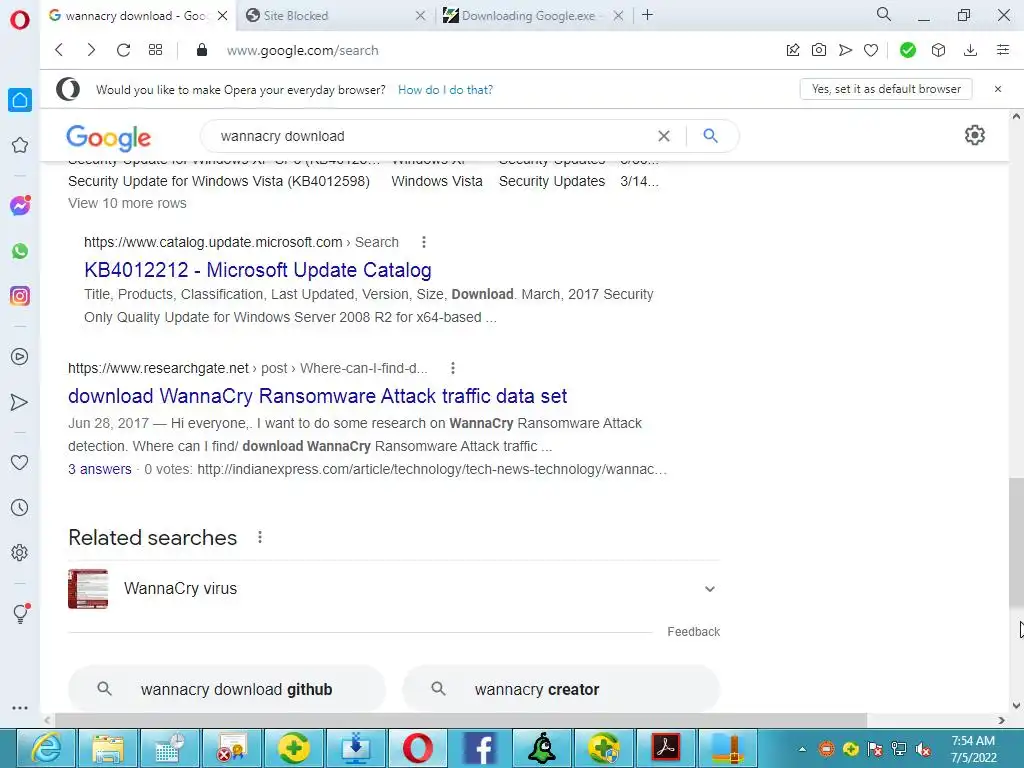Search tabs with the magnifier icon

coord(884,14)
